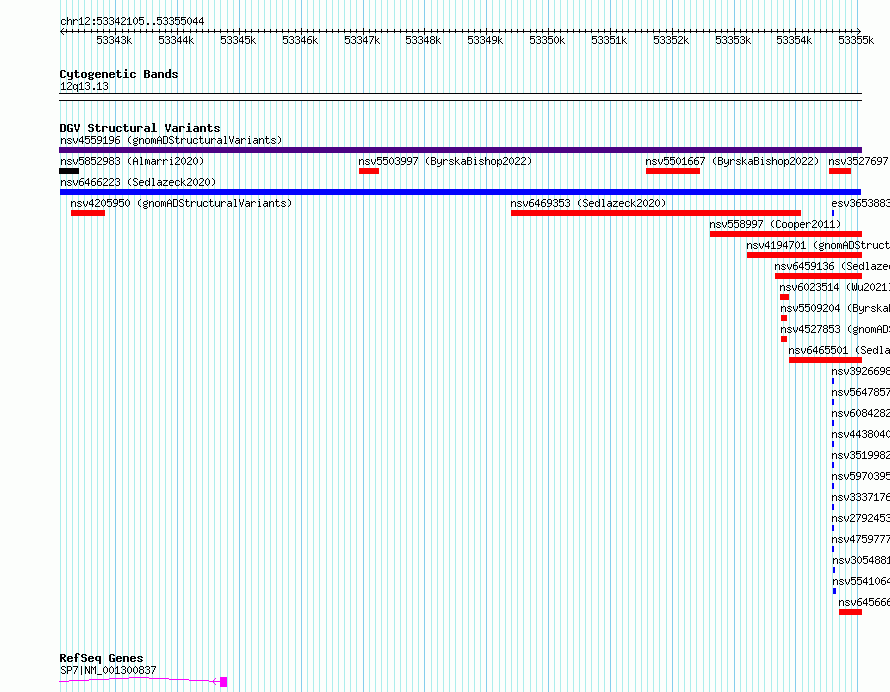
Task: Select the nsv4759777 variant label
Action: pos(860,539)
